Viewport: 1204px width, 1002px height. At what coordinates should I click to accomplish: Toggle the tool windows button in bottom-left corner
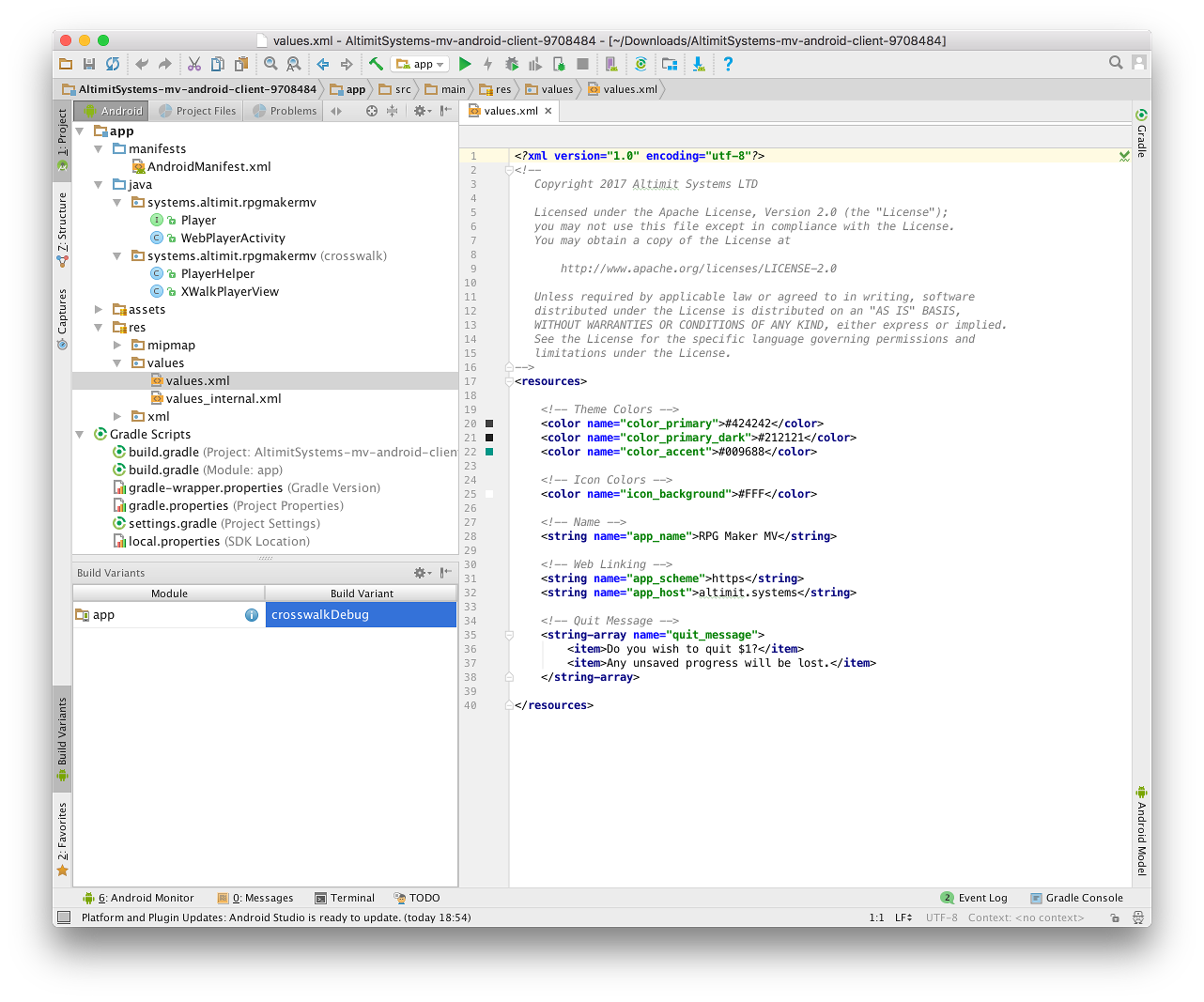click(64, 917)
